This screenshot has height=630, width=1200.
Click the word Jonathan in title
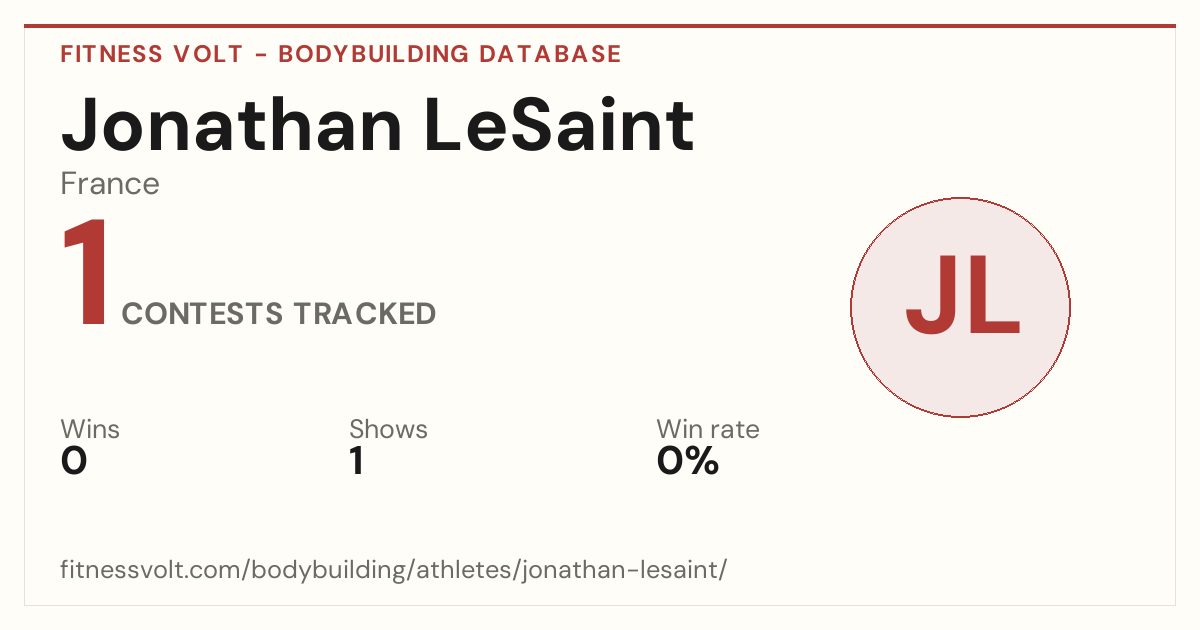click(232, 124)
